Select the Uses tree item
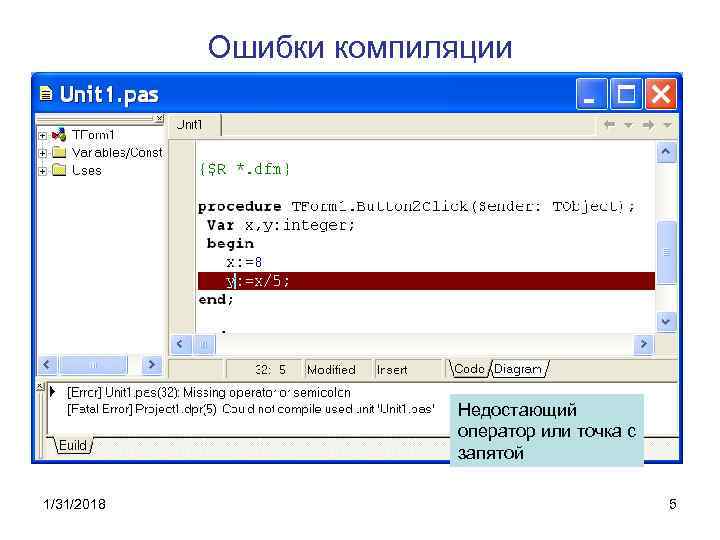 coord(87,170)
